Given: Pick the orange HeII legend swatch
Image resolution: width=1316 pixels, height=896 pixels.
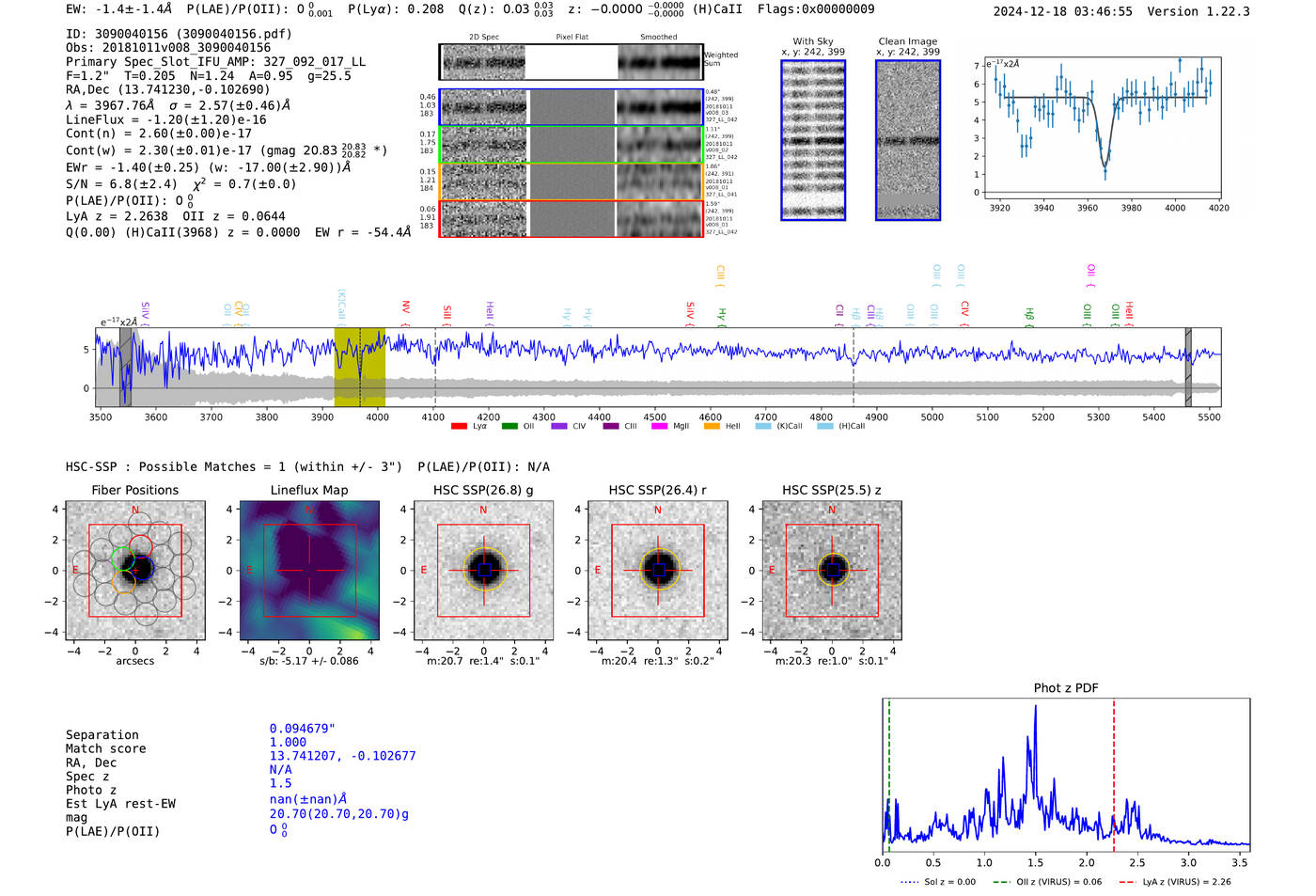Looking at the screenshot, I should [x=712, y=427].
